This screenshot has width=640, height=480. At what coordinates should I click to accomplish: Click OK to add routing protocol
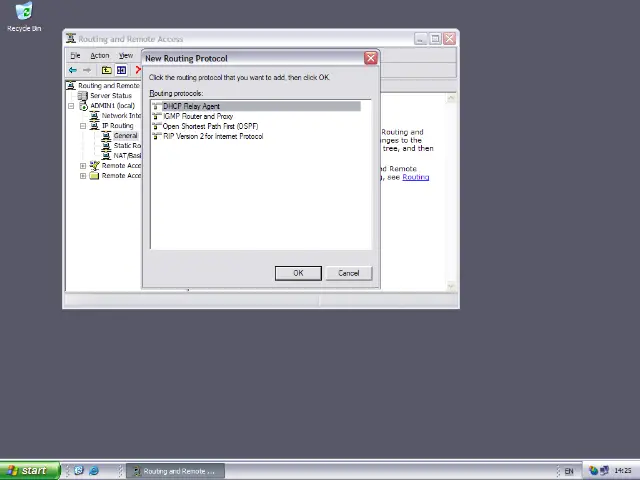pos(297,273)
